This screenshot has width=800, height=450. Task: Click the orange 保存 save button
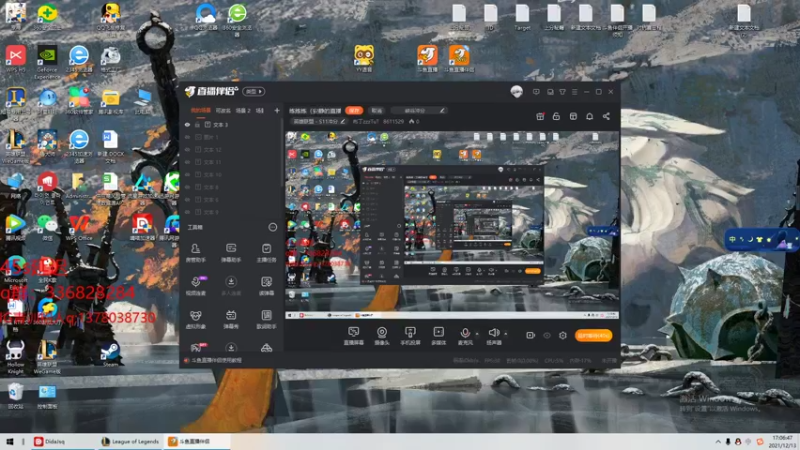coord(354,110)
